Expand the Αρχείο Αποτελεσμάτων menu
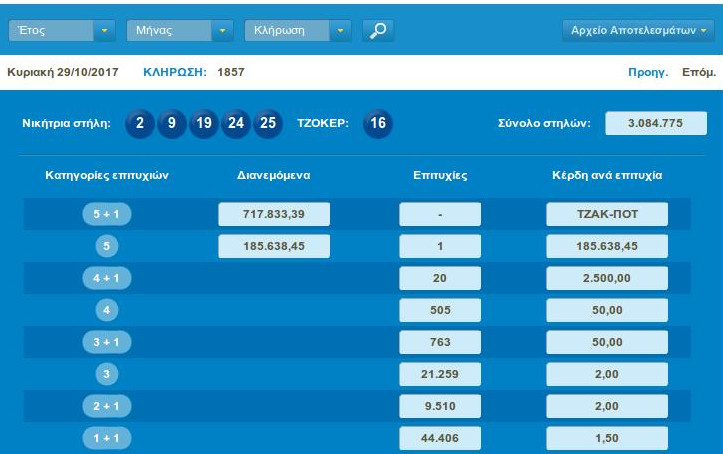The width and height of the screenshot is (723, 454). click(x=638, y=30)
